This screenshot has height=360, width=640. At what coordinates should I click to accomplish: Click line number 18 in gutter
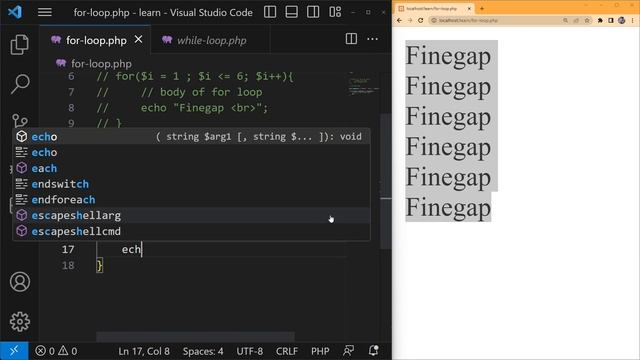coord(68,265)
